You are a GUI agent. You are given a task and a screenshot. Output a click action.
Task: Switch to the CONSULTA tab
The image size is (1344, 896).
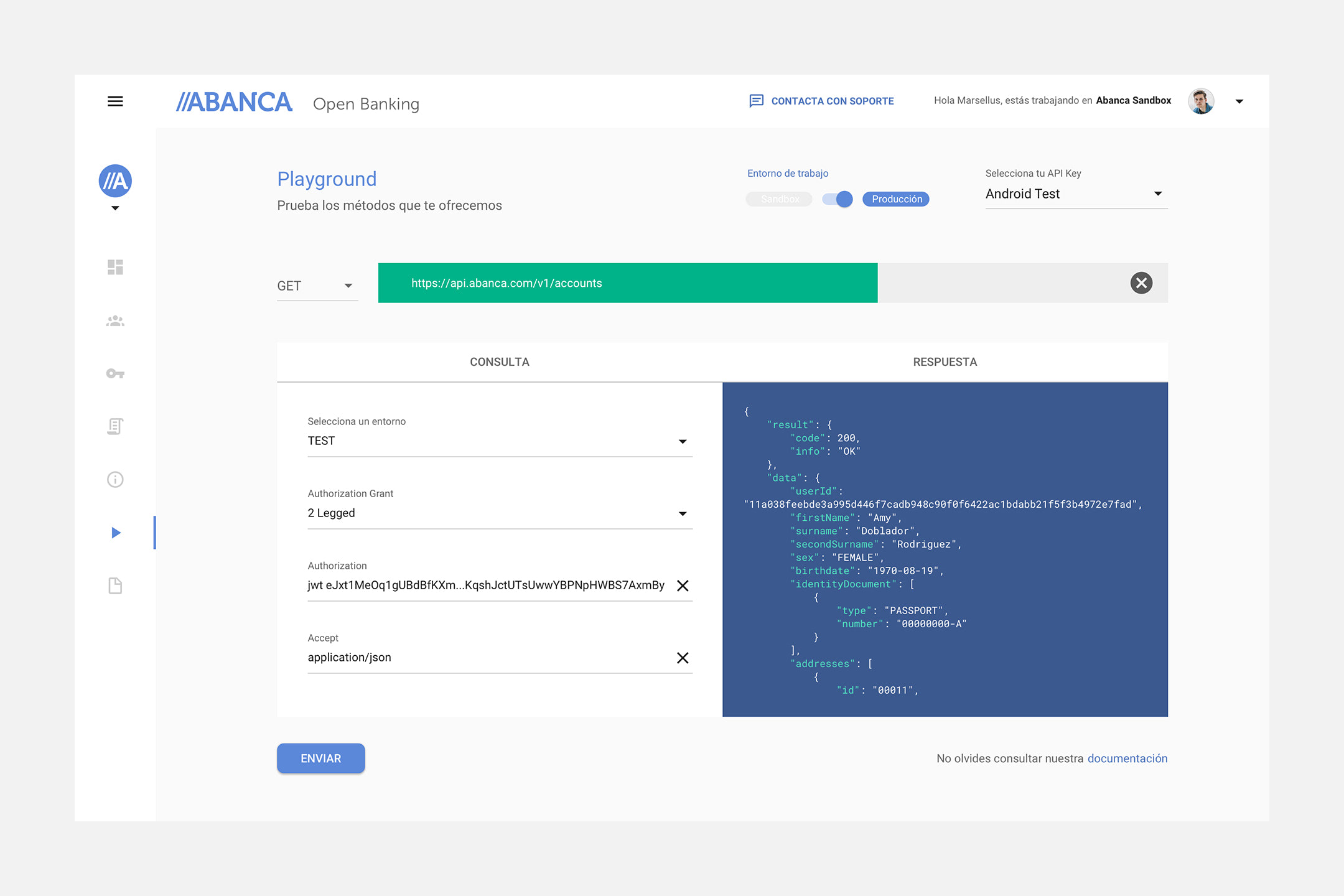(500, 362)
